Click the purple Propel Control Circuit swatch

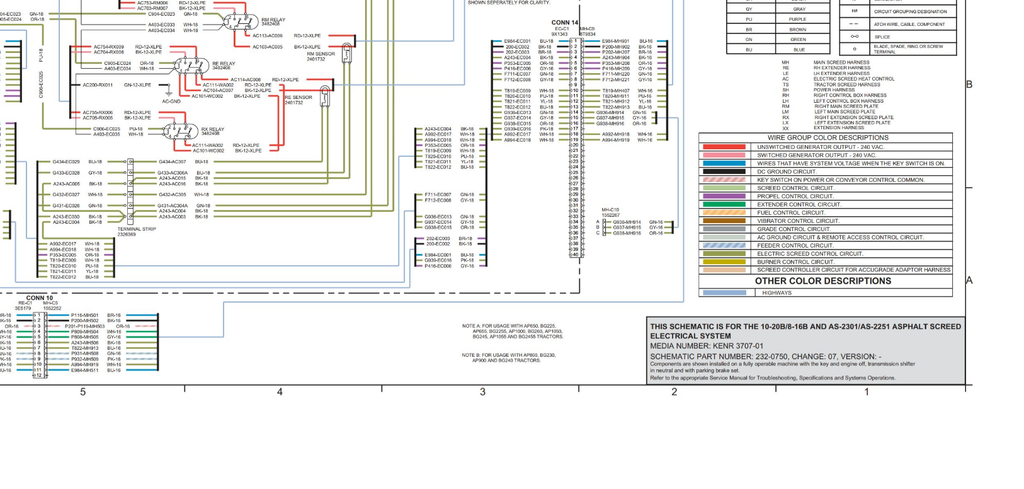[x=724, y=197]
